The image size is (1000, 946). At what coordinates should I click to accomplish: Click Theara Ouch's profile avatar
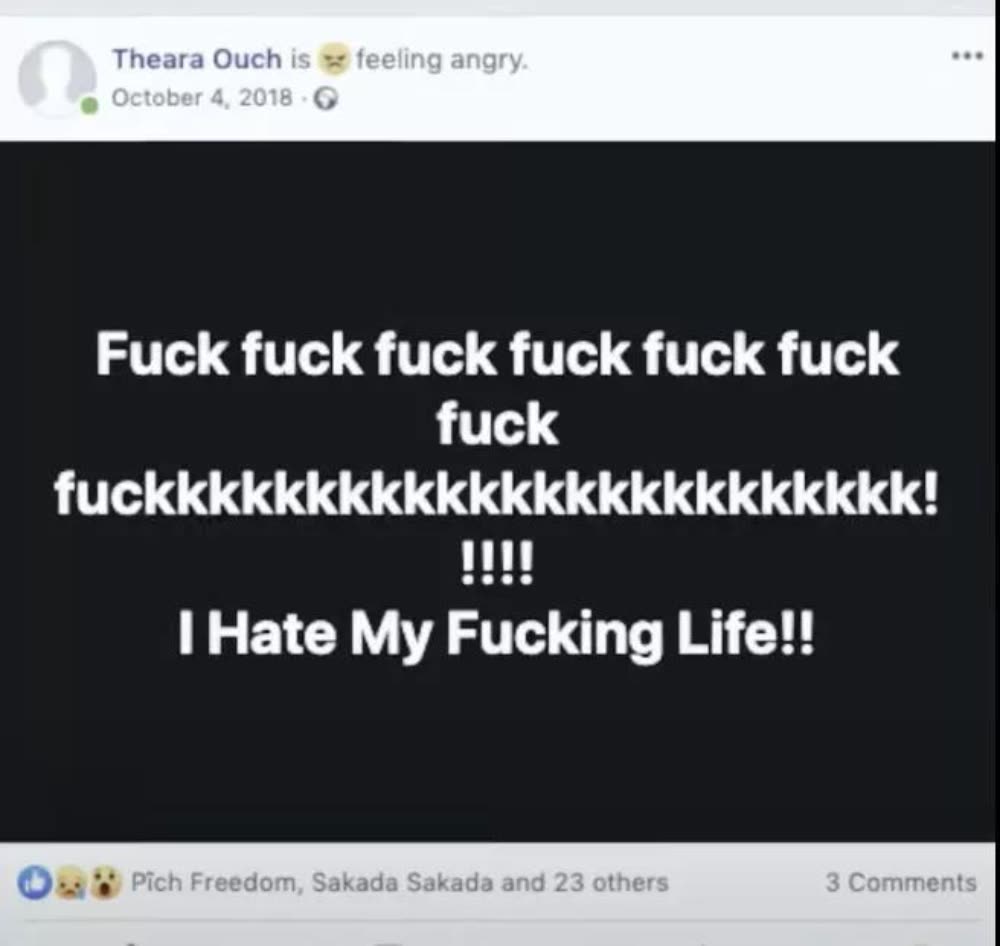coord(56,79)
